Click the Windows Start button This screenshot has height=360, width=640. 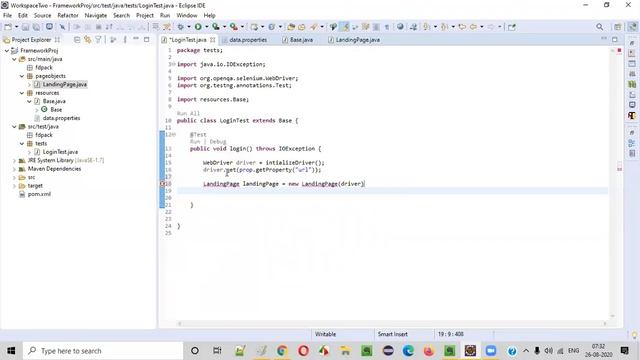click(11, 351)
